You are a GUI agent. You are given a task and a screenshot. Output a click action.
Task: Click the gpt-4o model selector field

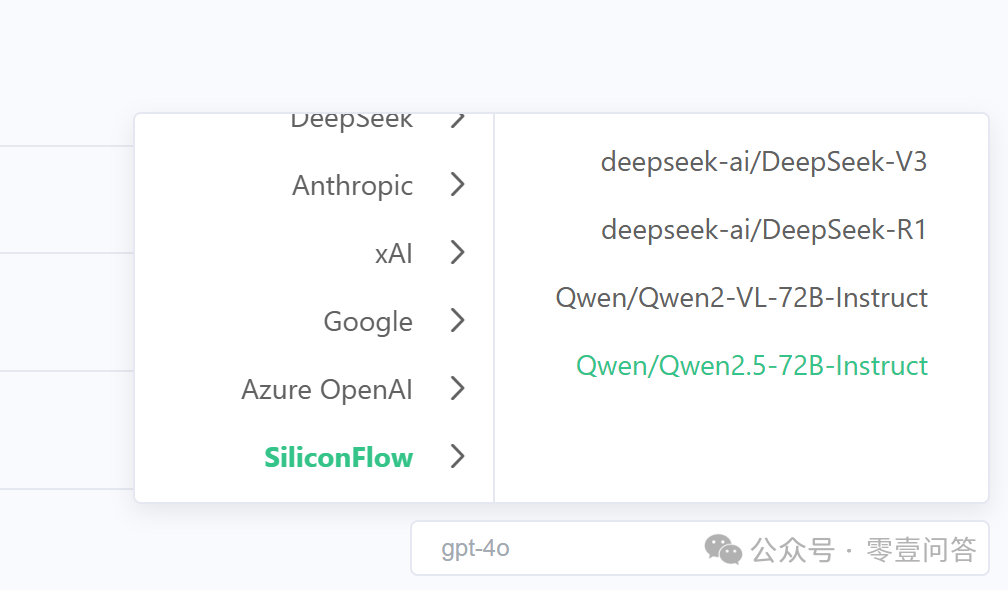550,548
